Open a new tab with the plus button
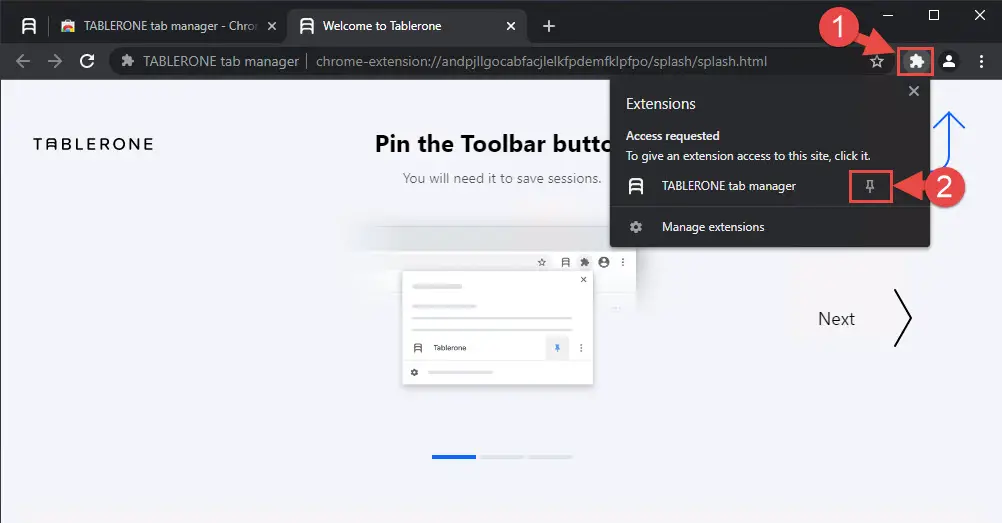The image size is (1002, 523). [548, 26]
